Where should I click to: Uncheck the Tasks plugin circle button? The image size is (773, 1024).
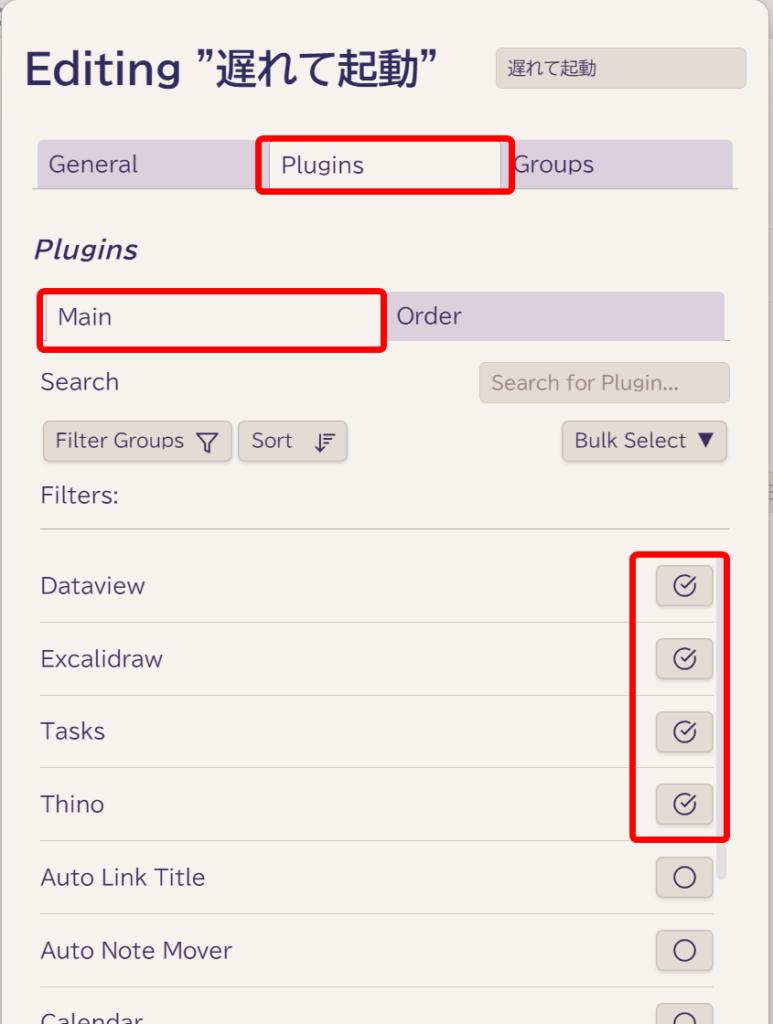click(x=684, y=731)
